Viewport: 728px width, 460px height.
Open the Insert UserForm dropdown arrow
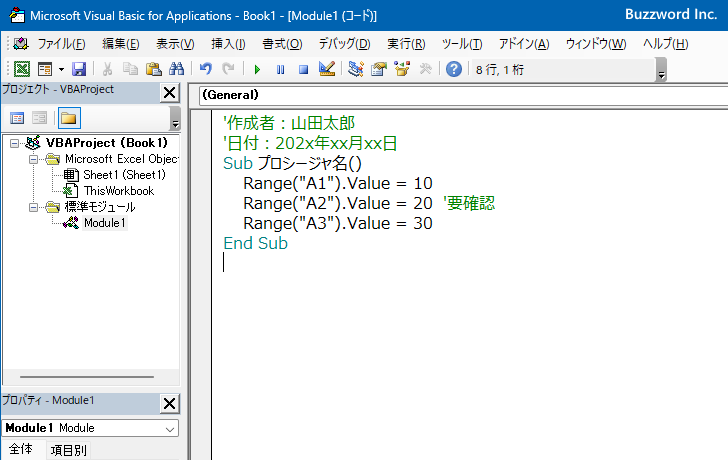click(x=61, y=70)
